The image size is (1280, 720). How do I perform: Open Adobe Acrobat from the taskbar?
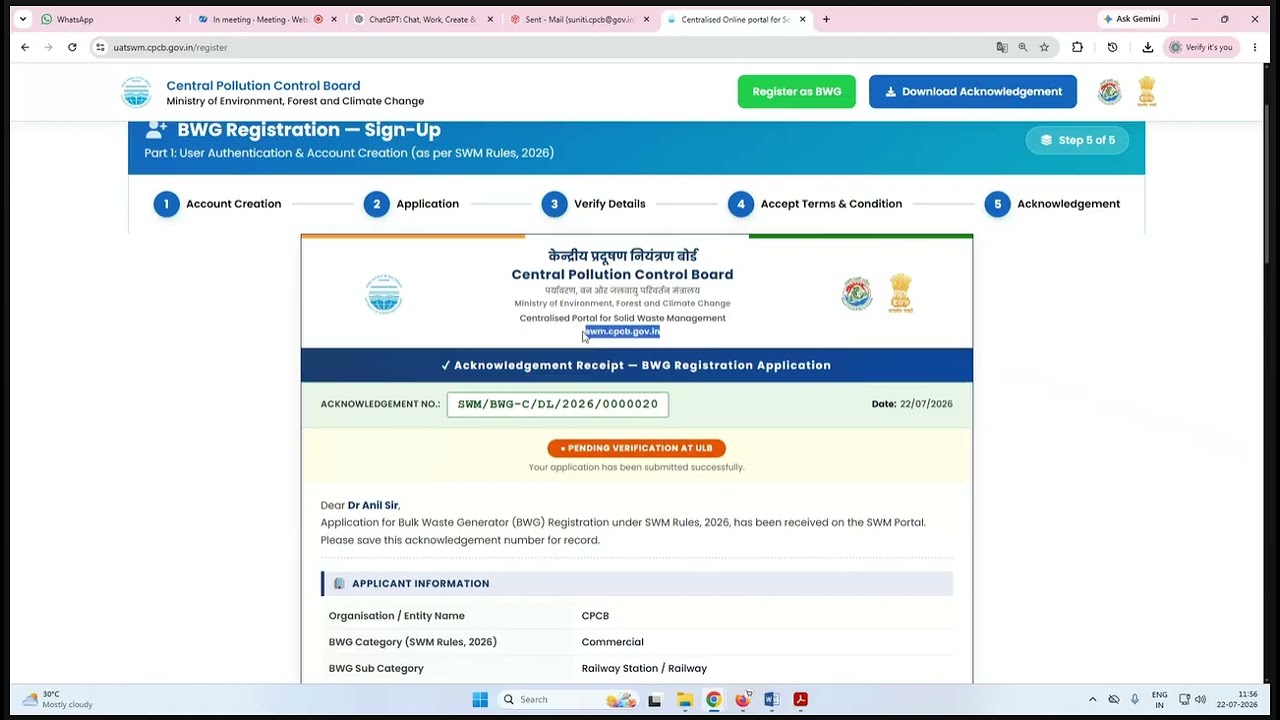801,699
